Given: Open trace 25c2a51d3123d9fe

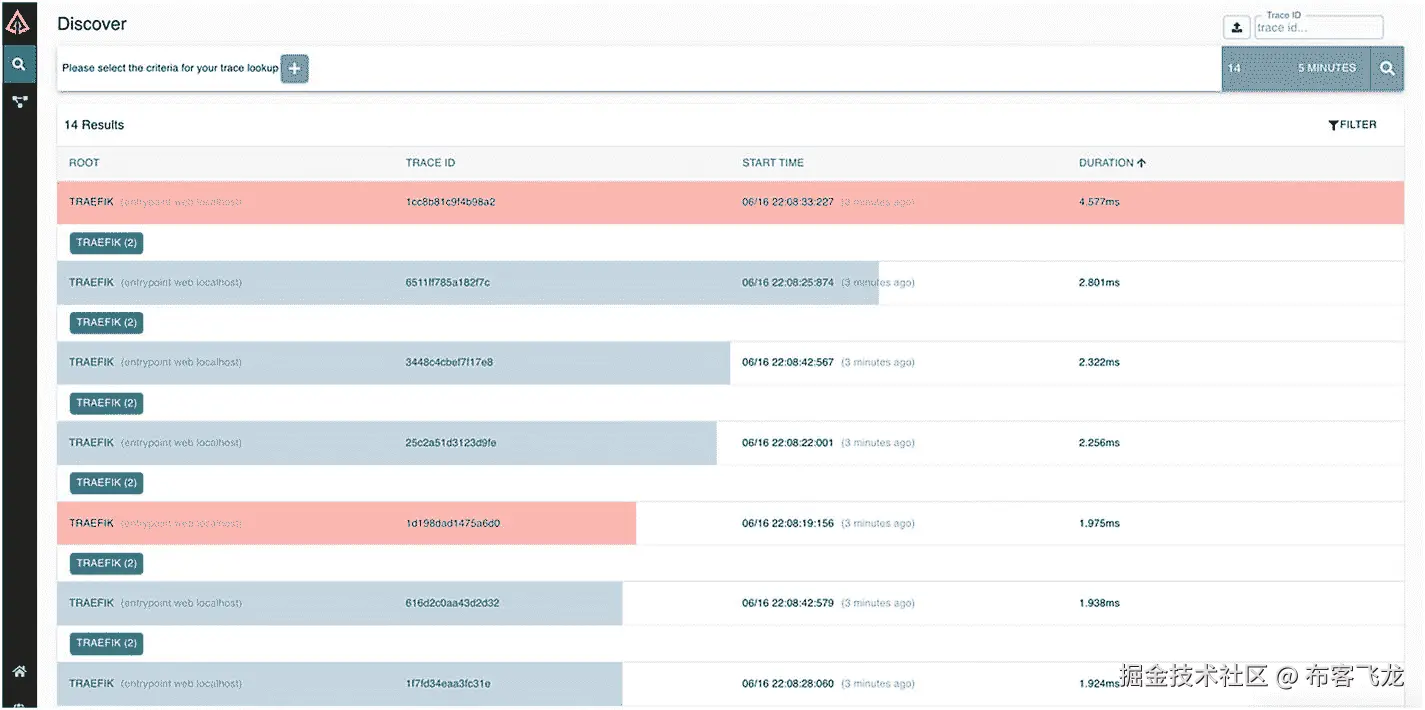Looking at the screenshot, I should tap(730, 443).
